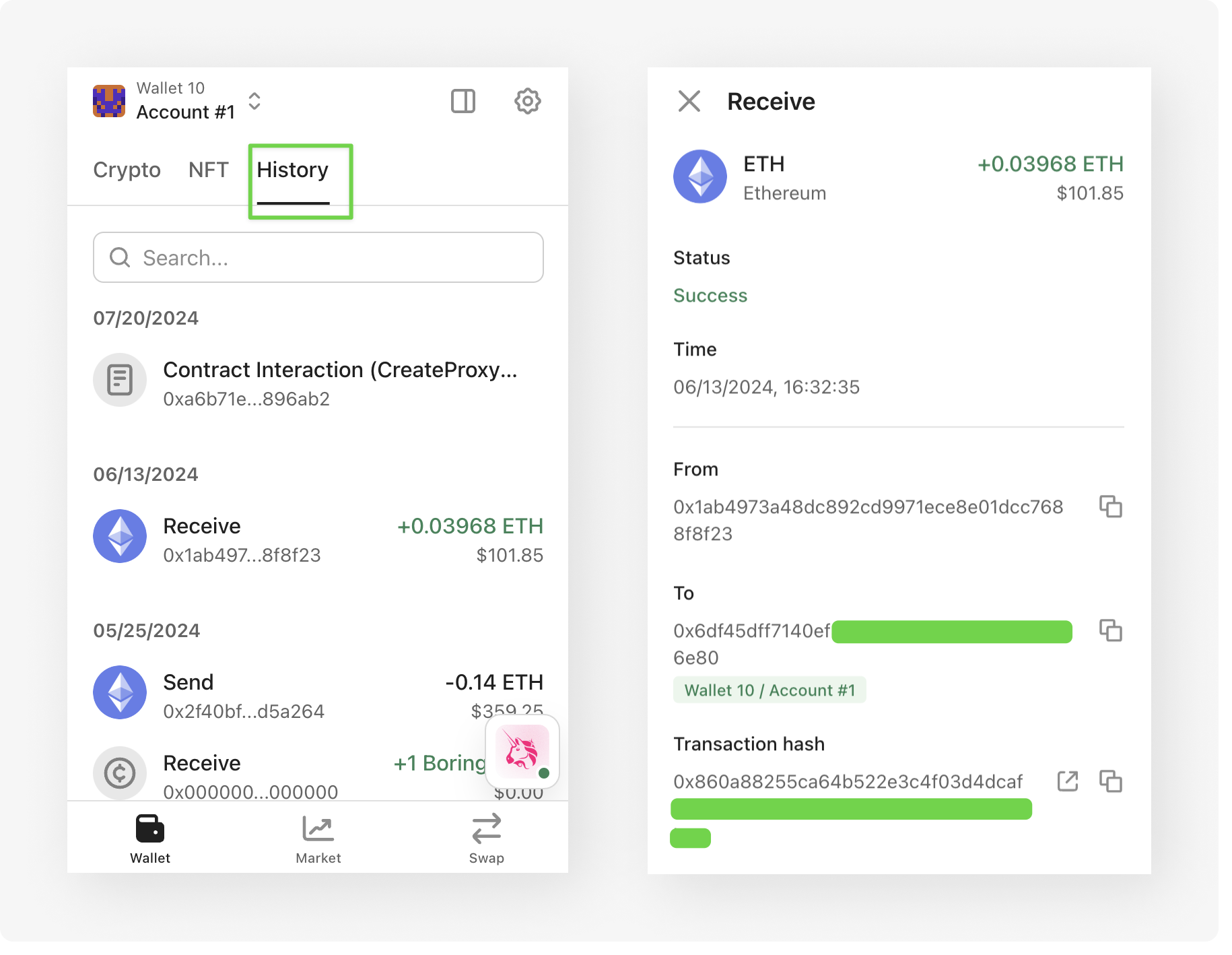
Task: Click the token icon on the Boring receive row
Action: click(x=120, y=773)
